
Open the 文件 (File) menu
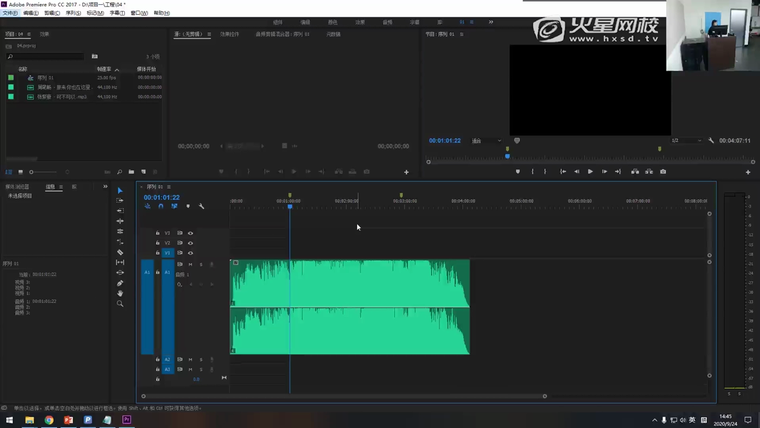coord(10,13)
